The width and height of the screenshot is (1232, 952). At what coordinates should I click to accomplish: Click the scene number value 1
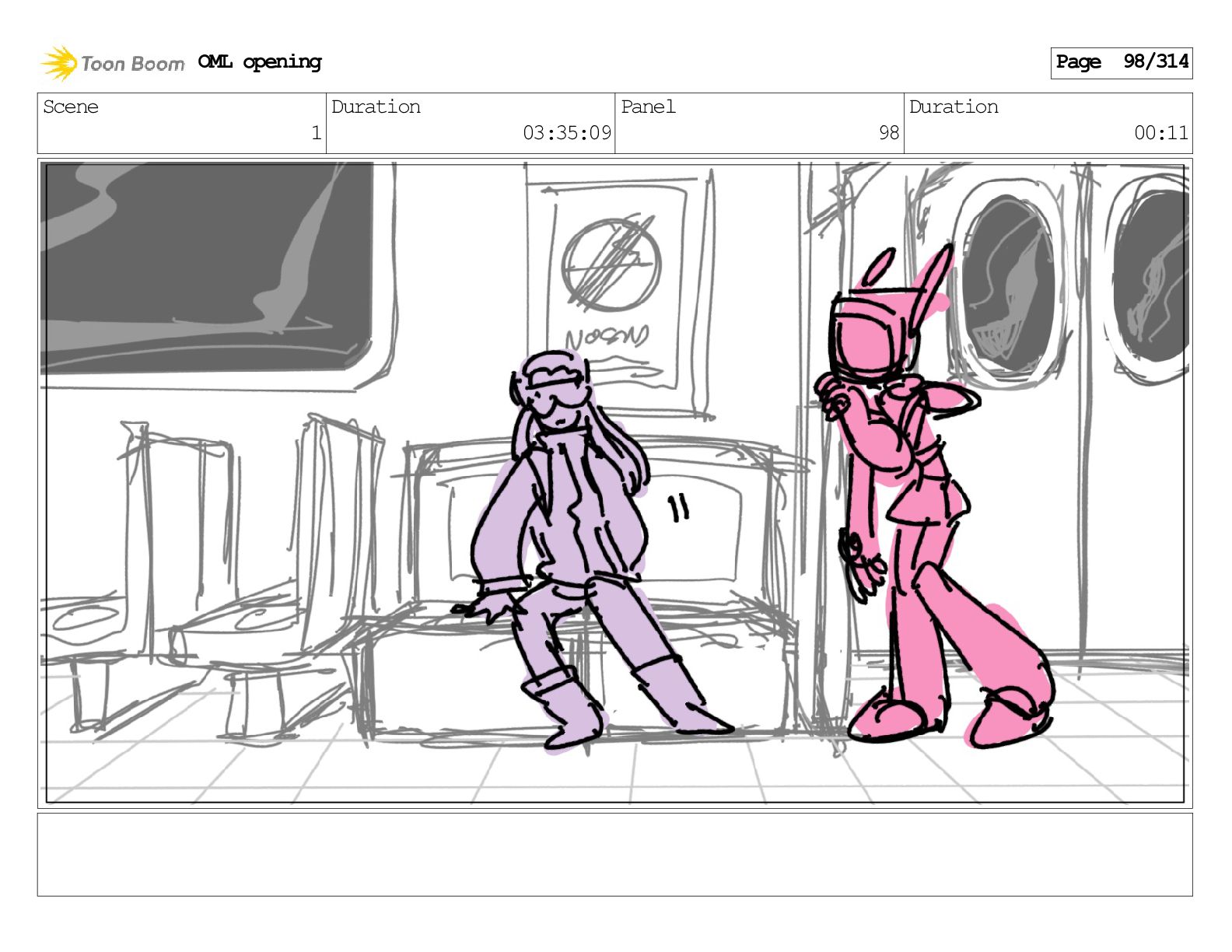tap(316, 133)
